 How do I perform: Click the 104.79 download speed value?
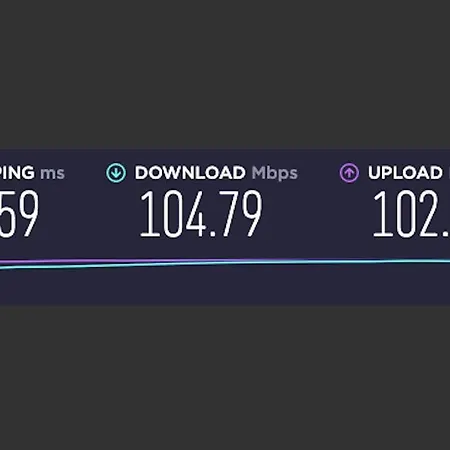pyautogui.click(x=201, y=214)
